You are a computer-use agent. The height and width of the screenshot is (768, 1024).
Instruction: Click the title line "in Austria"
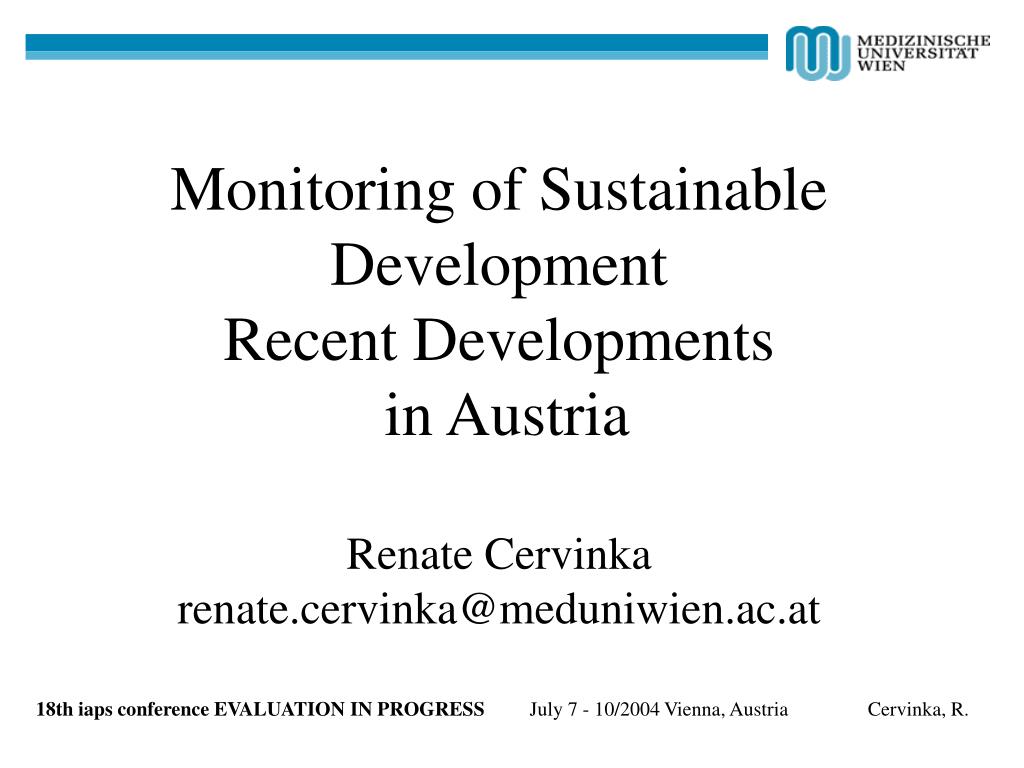tap(507, 415)
